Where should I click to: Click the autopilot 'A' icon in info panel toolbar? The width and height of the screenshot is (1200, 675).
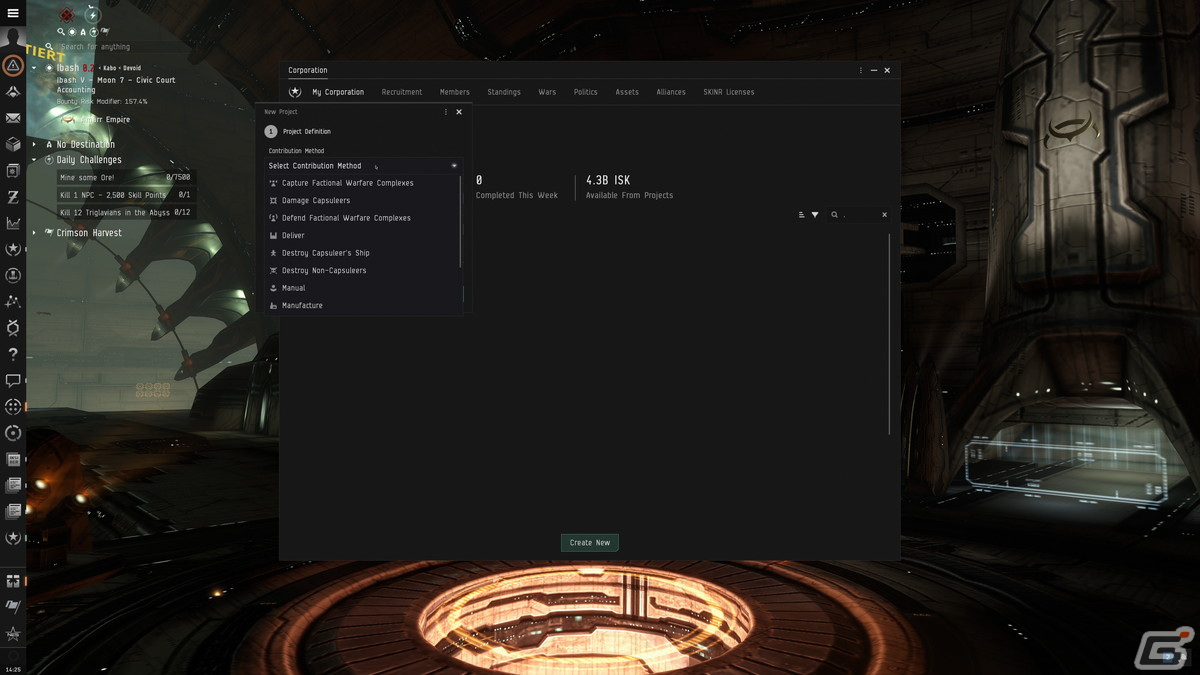click(x=83, y=32)
